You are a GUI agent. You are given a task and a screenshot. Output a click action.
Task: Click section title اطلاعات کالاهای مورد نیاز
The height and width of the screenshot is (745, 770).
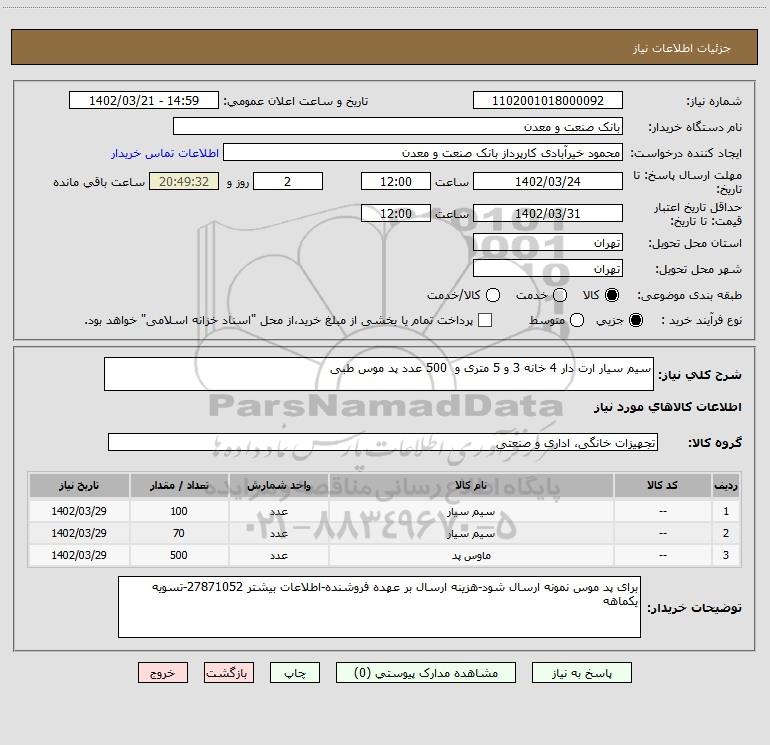tap(667, 407)
